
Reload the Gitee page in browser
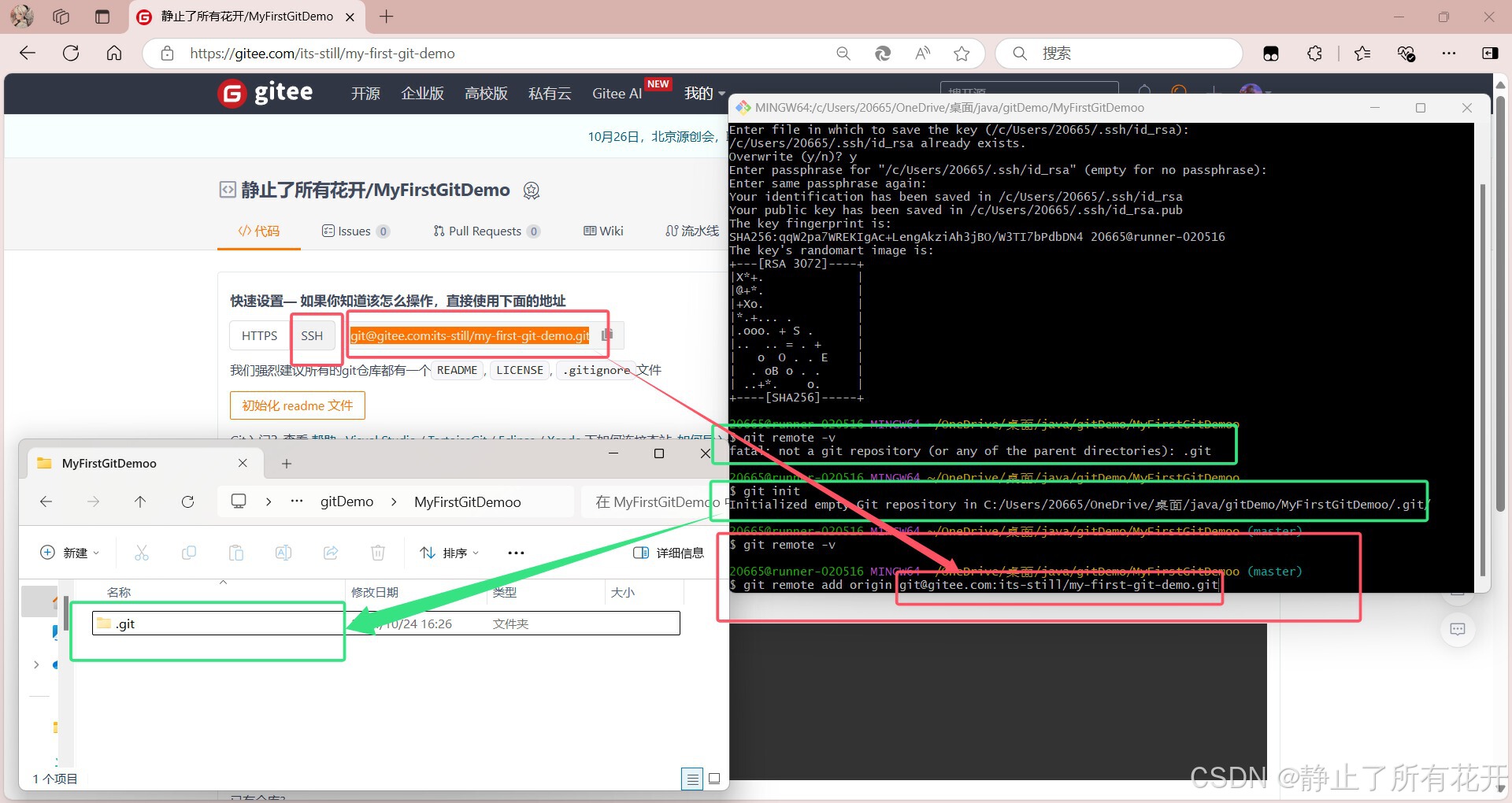coord(71,54)
